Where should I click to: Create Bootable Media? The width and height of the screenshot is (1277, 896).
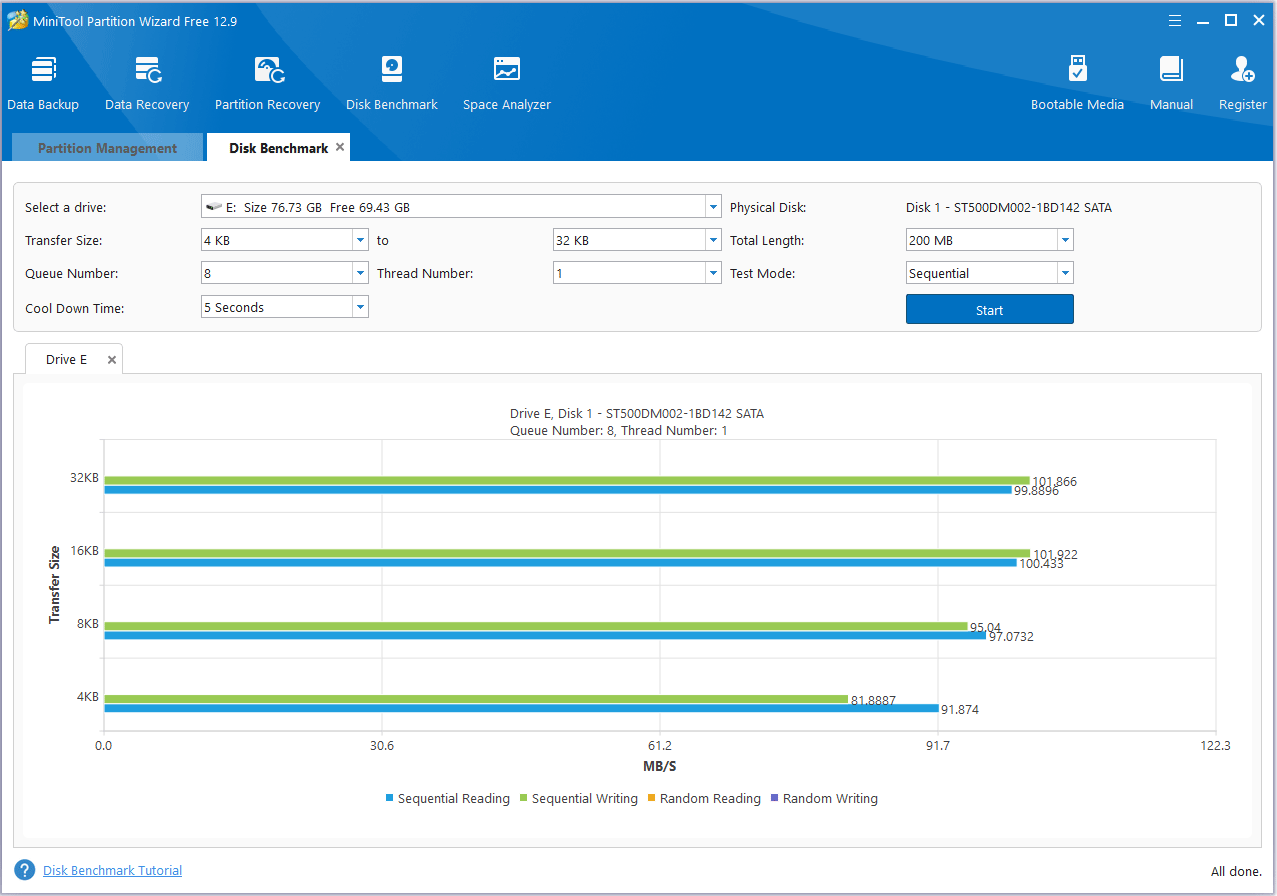point(1077,80)
